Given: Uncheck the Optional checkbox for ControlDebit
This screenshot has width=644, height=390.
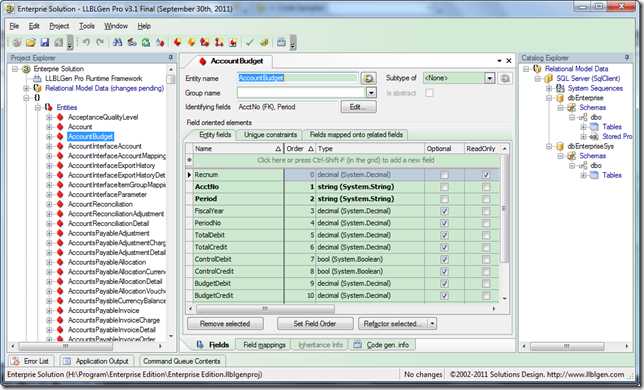Looking at the screenshot, I should [444, 260].
